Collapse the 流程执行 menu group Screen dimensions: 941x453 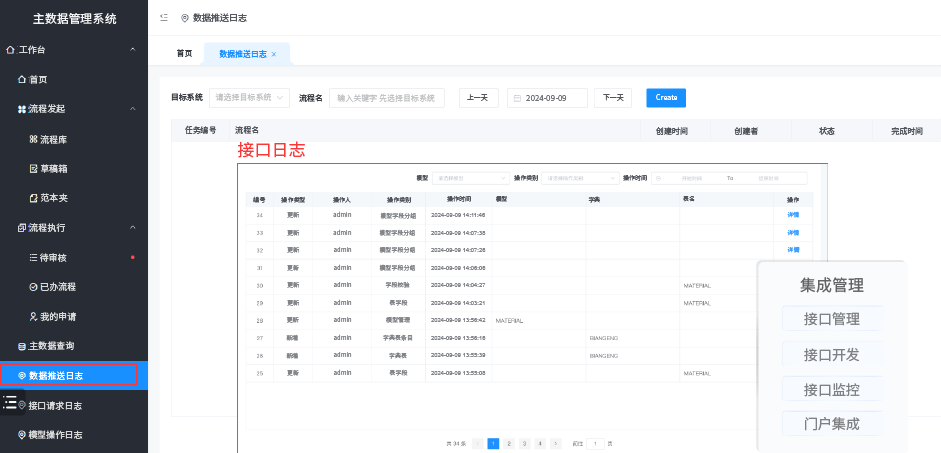point(132,228)
